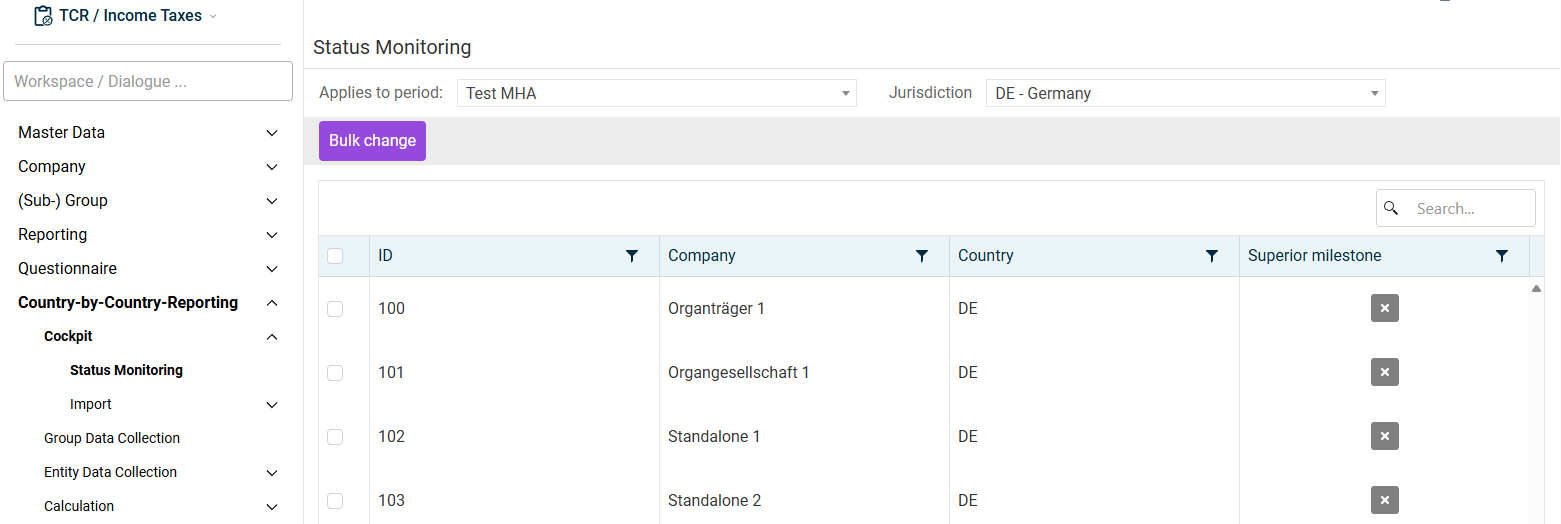Open the Jurisdiction dropdown
The image size is (1561, 524).
click(x=1185, y=93)
